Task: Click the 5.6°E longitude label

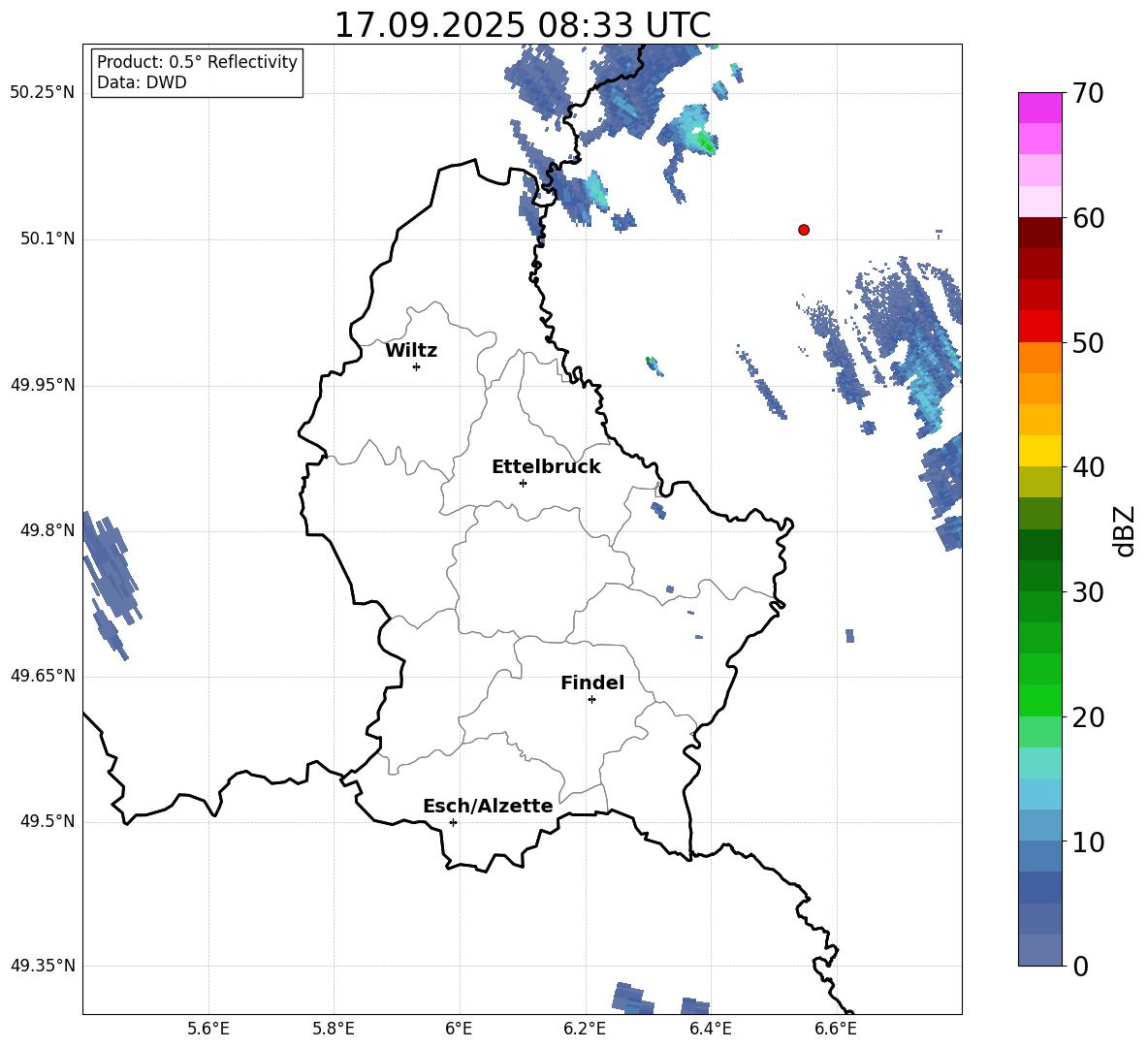Action: [208, 1029]
